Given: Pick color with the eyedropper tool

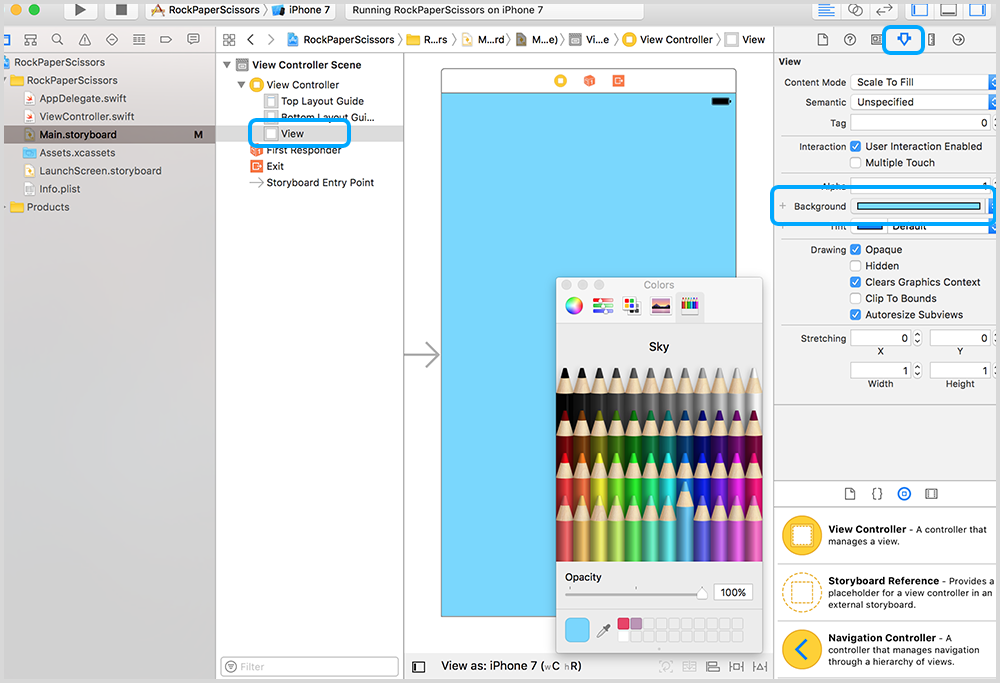Looking at the screenshot, I should point(603,630).
